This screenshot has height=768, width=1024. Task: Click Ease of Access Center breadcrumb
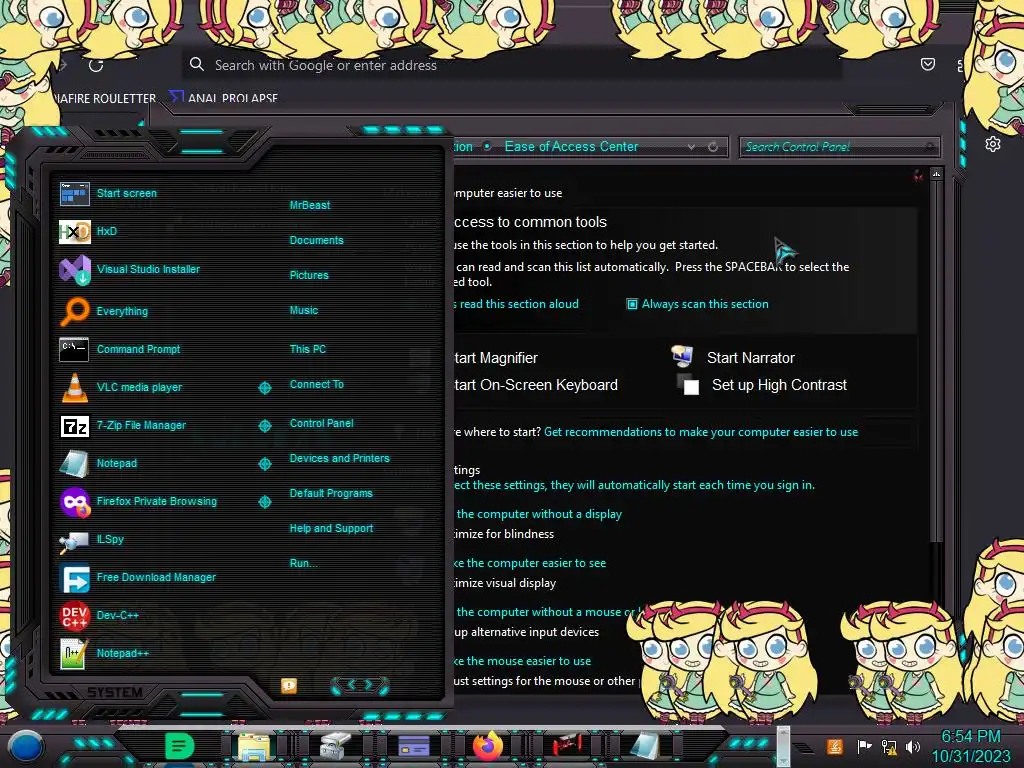[571, 147]
